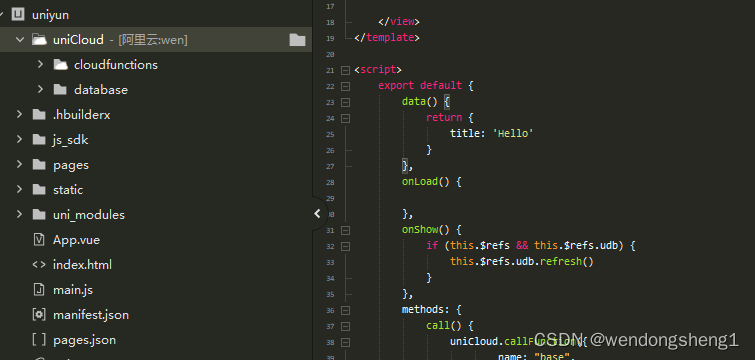Fold export default block at line 22
The image size is (755, 360).
(345, 86)
